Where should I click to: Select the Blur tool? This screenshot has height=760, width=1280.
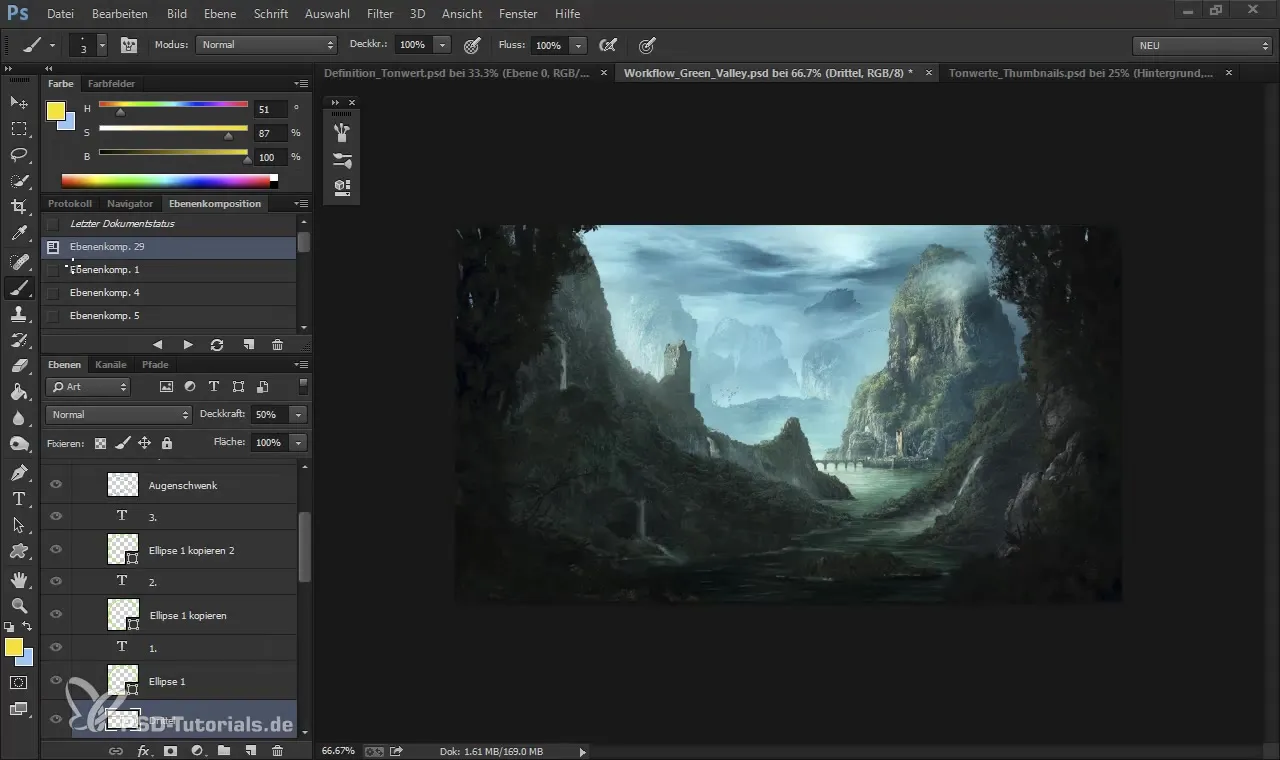(x=19, y=419)
